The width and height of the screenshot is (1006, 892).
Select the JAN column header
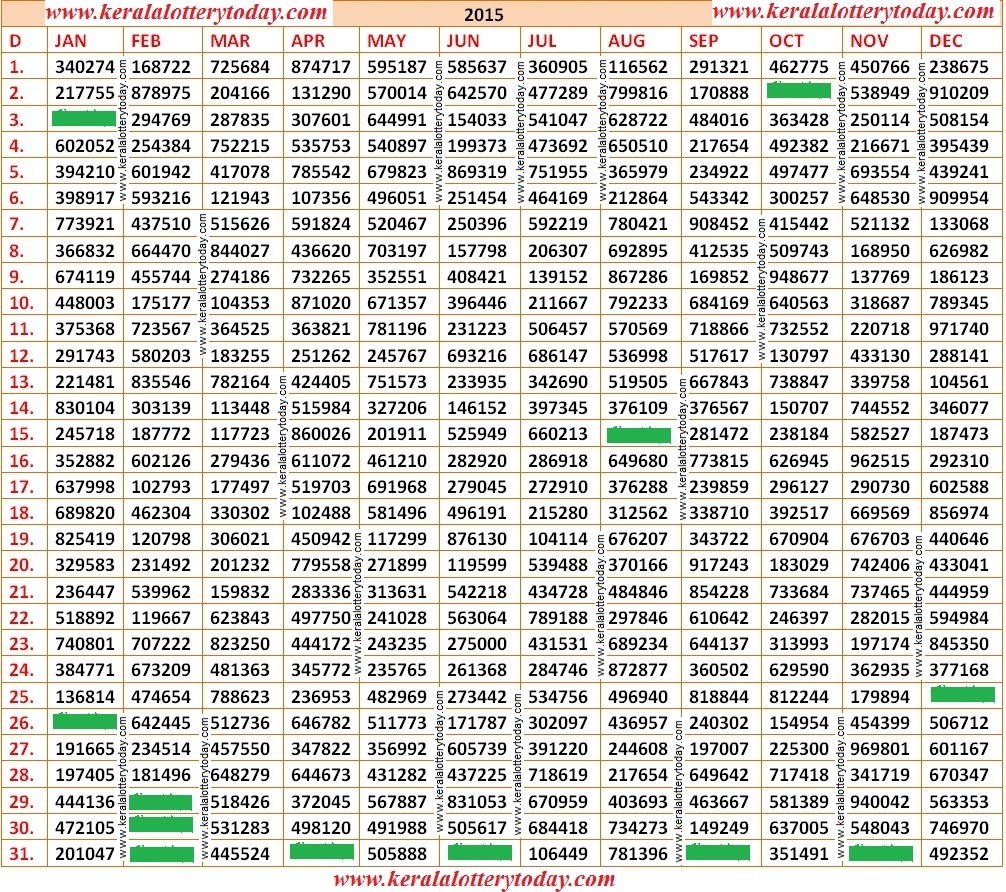70,42
